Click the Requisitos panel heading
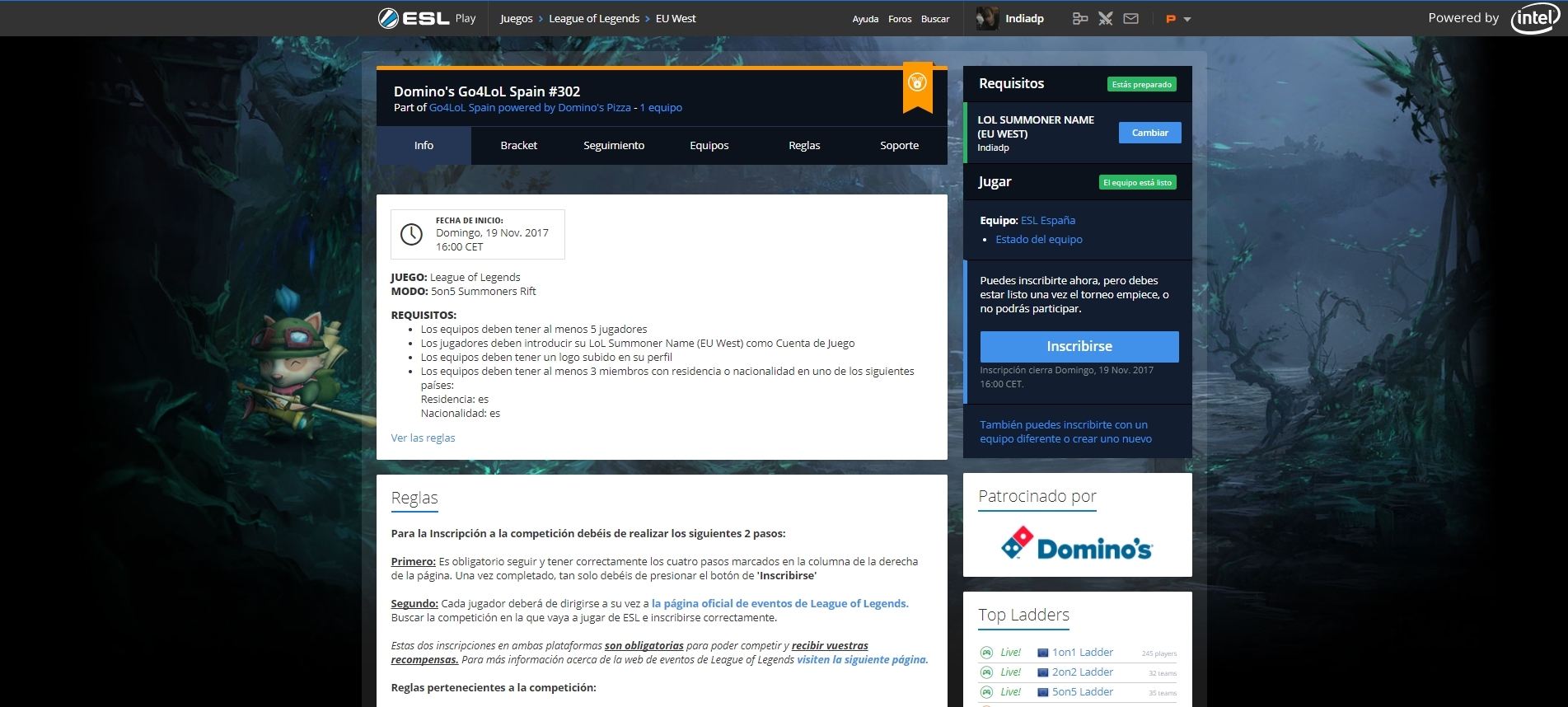 (1011, 83)
